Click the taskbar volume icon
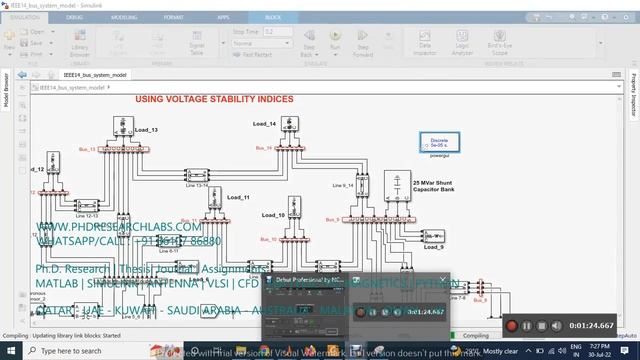Viewport: 640px width, 360px height. [562, 351]
